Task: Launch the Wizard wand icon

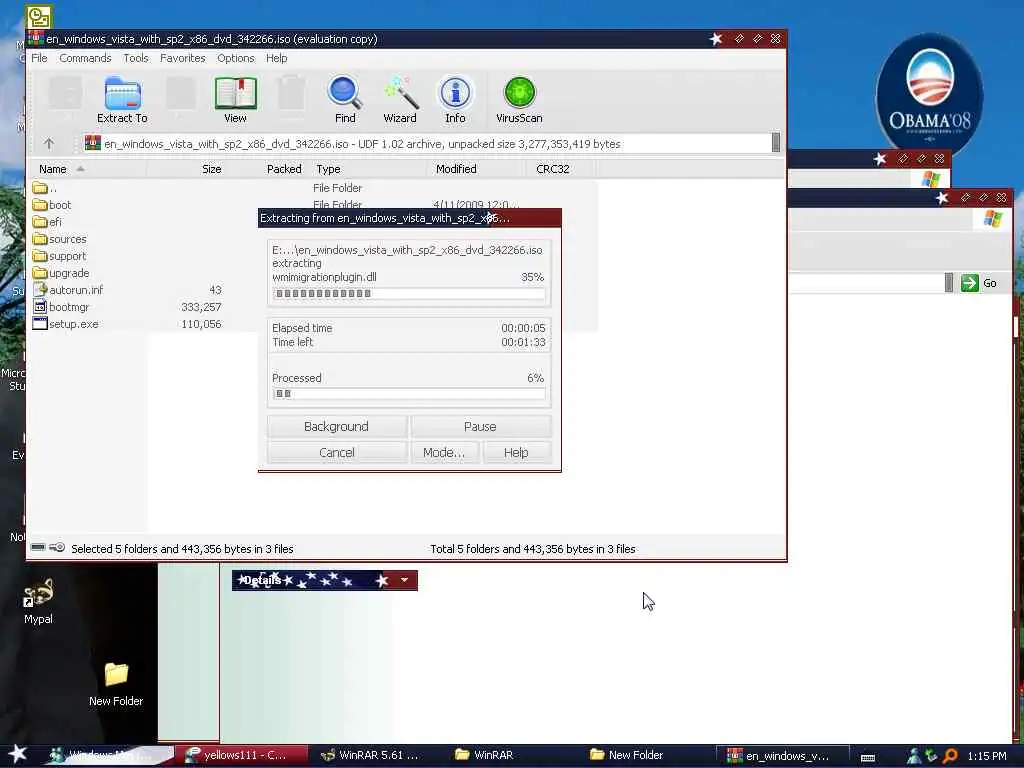Action: 400,93
